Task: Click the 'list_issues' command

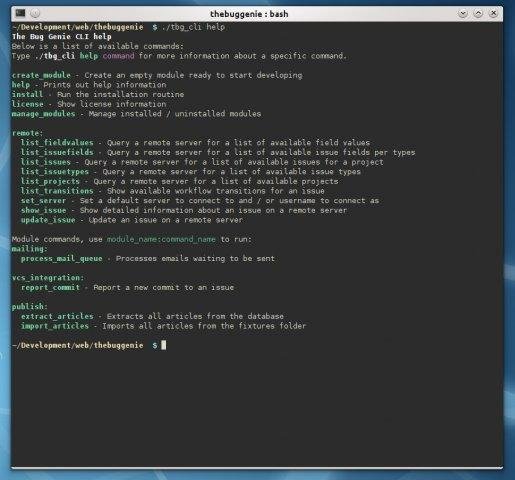Action: click(x=46, y=162)
